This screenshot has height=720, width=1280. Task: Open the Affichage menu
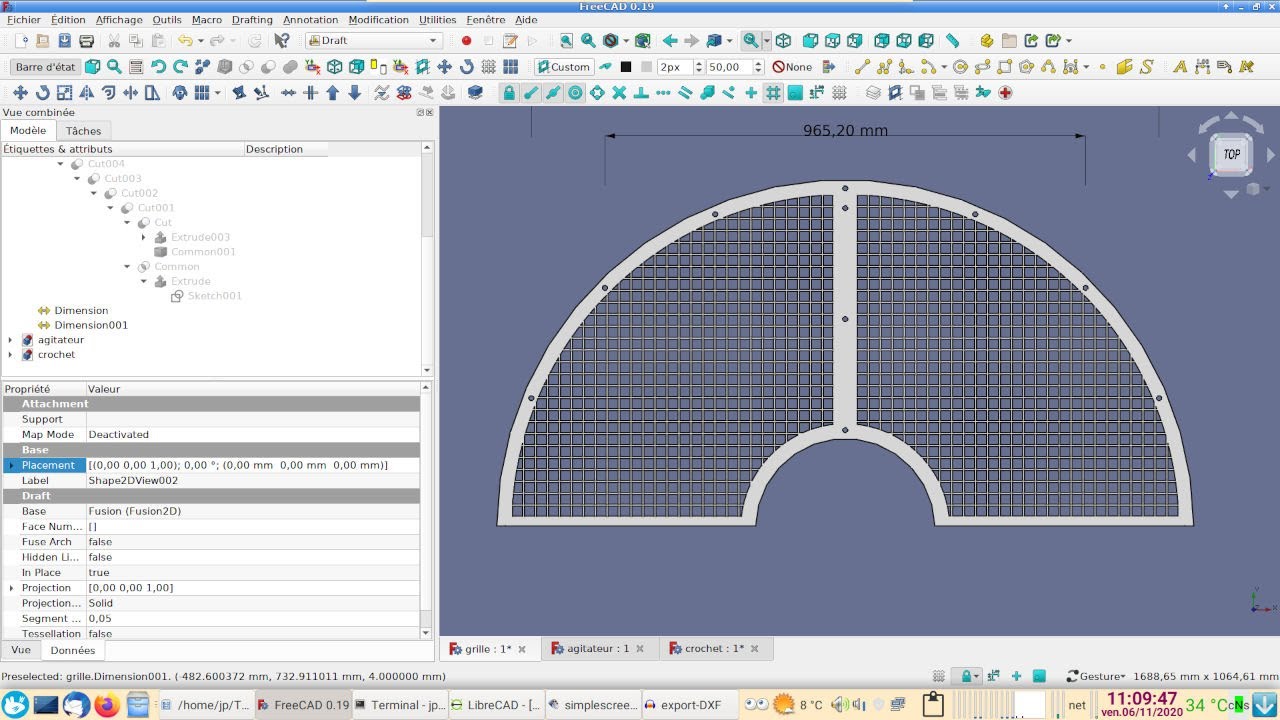pos(119,19)
